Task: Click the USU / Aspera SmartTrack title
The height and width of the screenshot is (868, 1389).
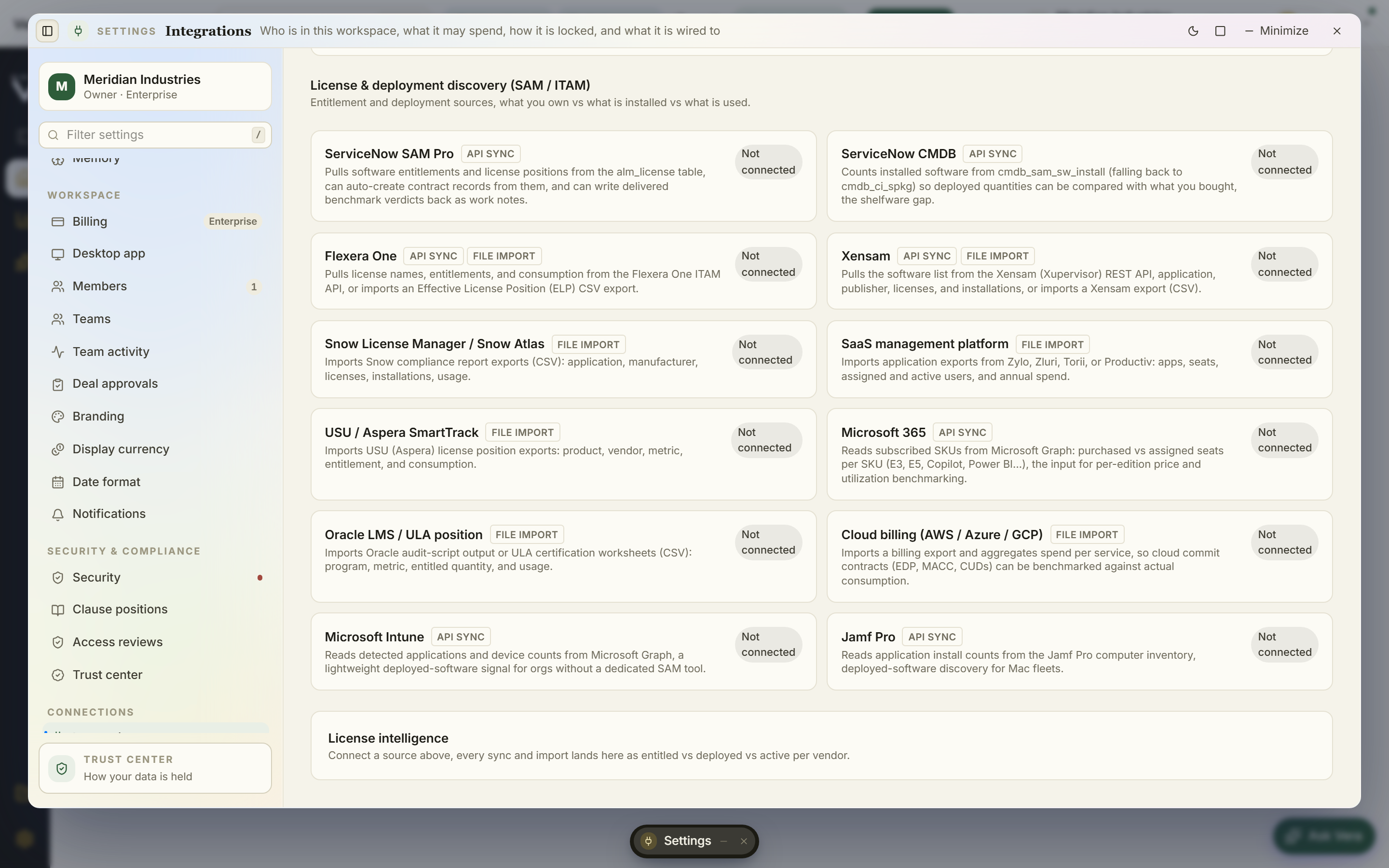Action: click(x=401, y=432)
